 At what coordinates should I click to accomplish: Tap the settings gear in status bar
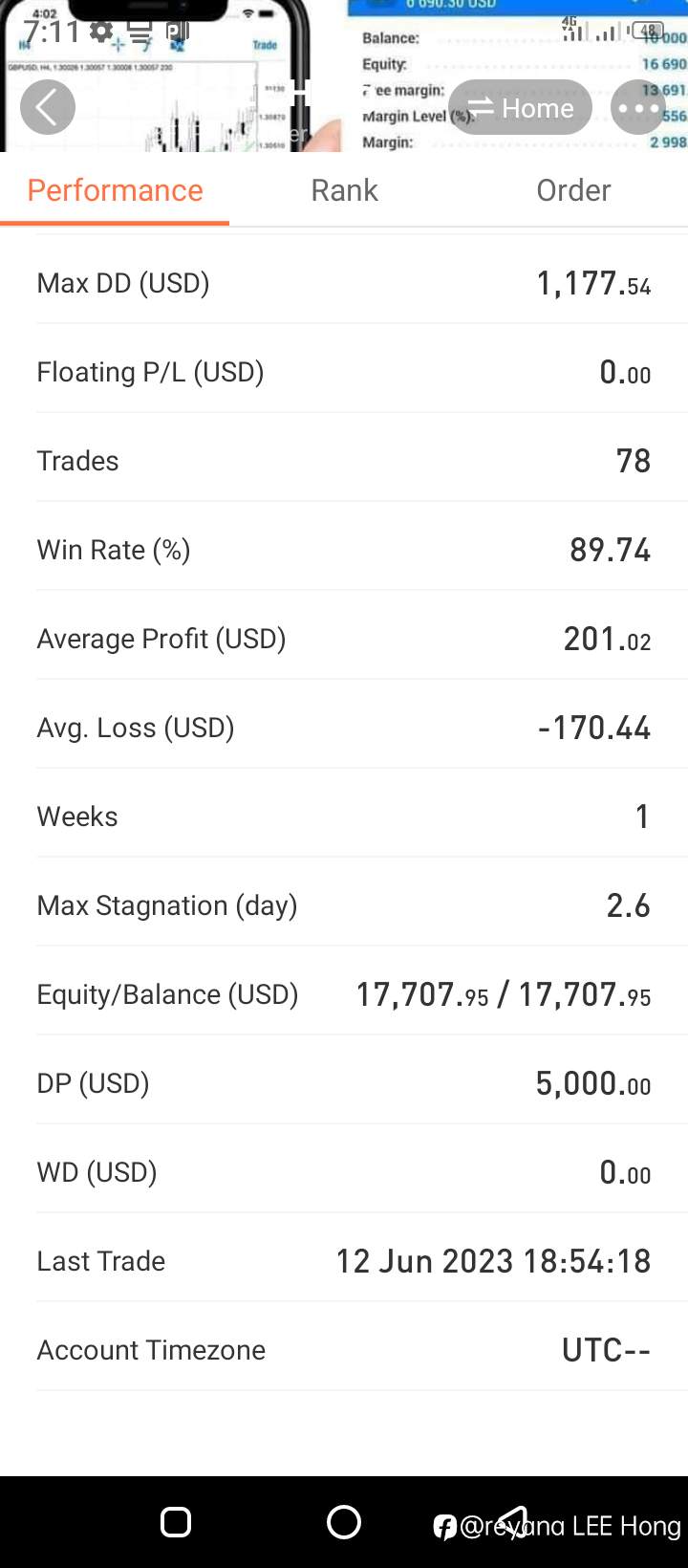[101, 32]
